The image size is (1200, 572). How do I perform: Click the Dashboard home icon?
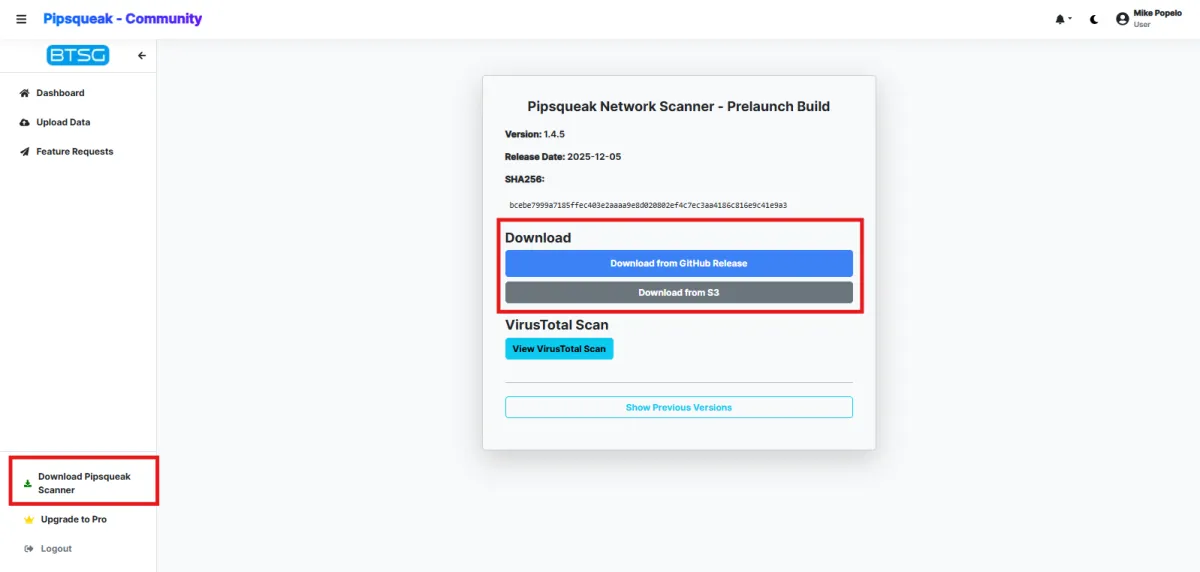pyautogui.click(x=25, y=93)
